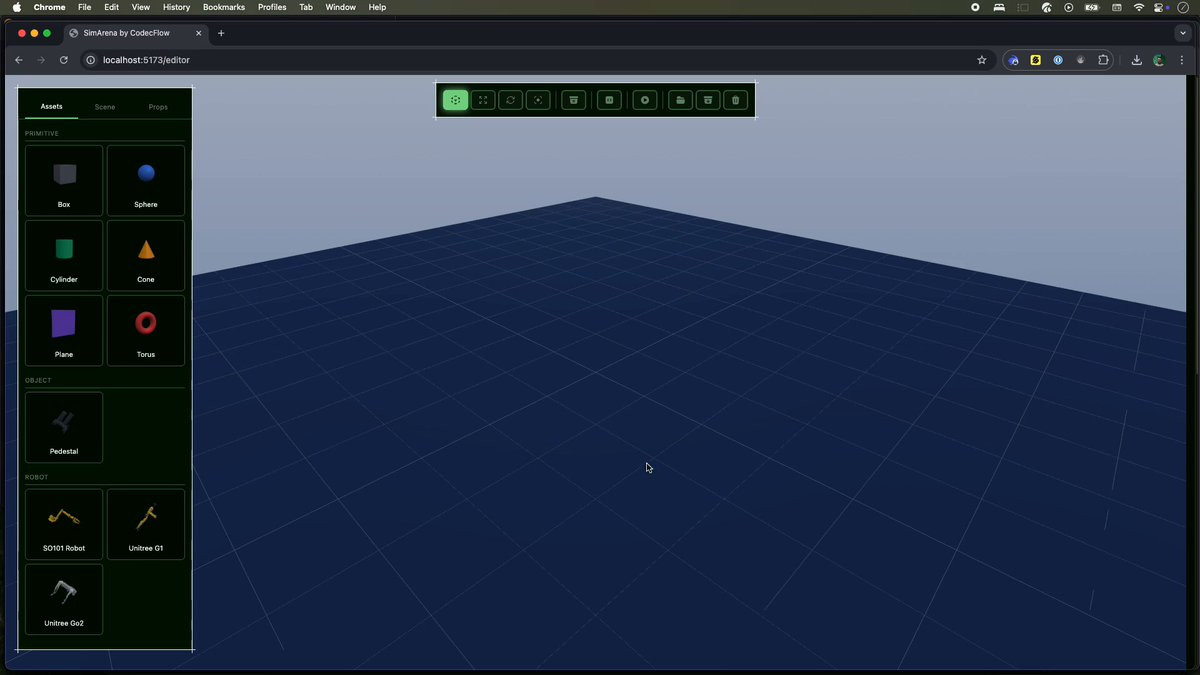Viewport: 1200px width, 675px height.
Task: Open Chrome downloads
Action: [x=1137, y=60]
